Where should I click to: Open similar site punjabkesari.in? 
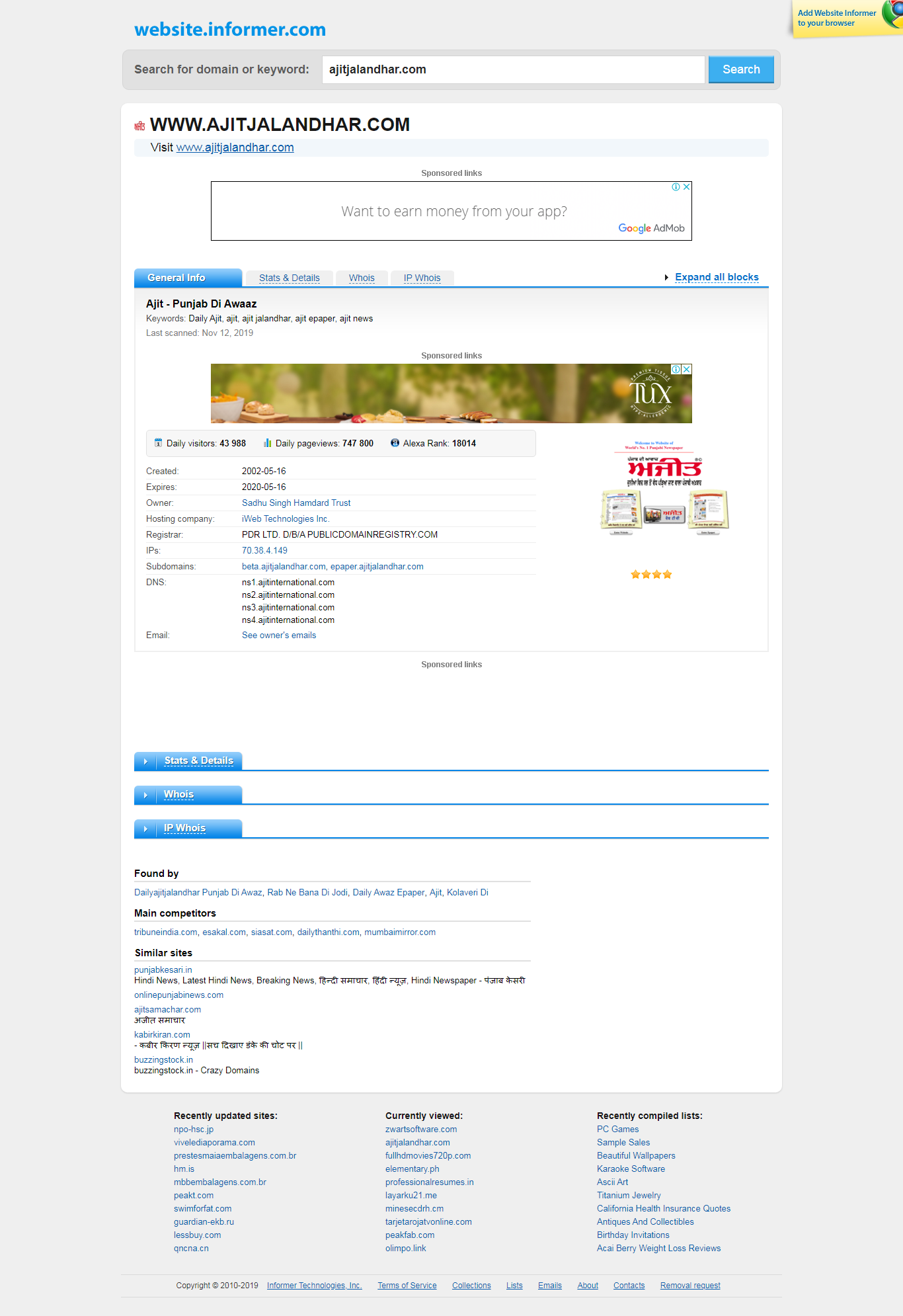pyautogui.click(x=163, y=970)
